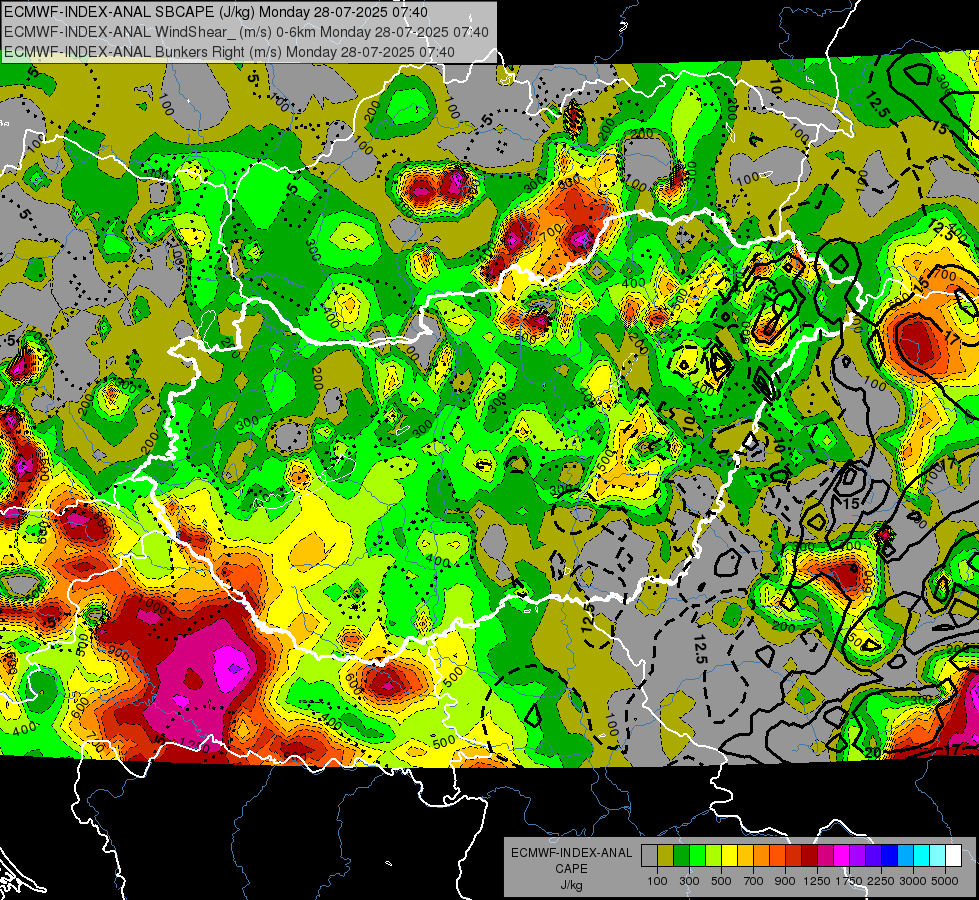Viewport: 979px width, 900px height.
Task: Click the legend value label 5000
Action: (944, 881)
